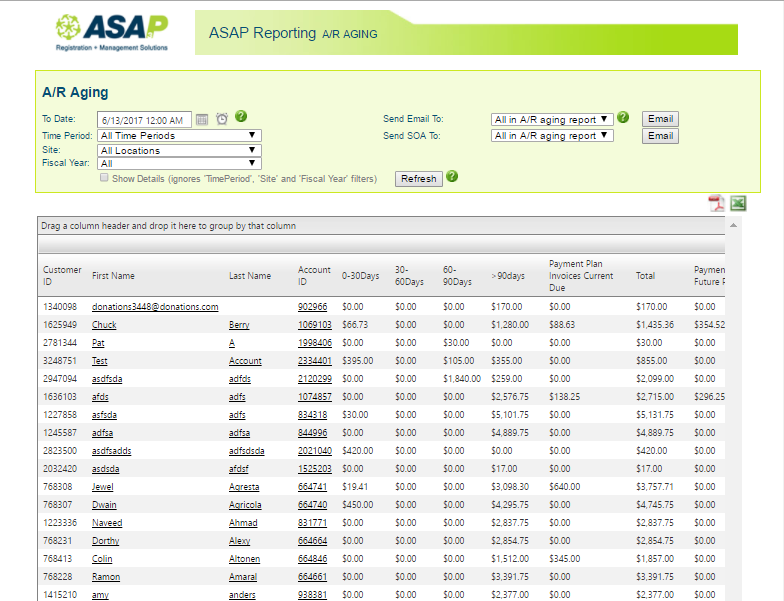This screenshot has height=601, width=784.
Task: Open the Jewel first name link
Action: coord(104,487)
